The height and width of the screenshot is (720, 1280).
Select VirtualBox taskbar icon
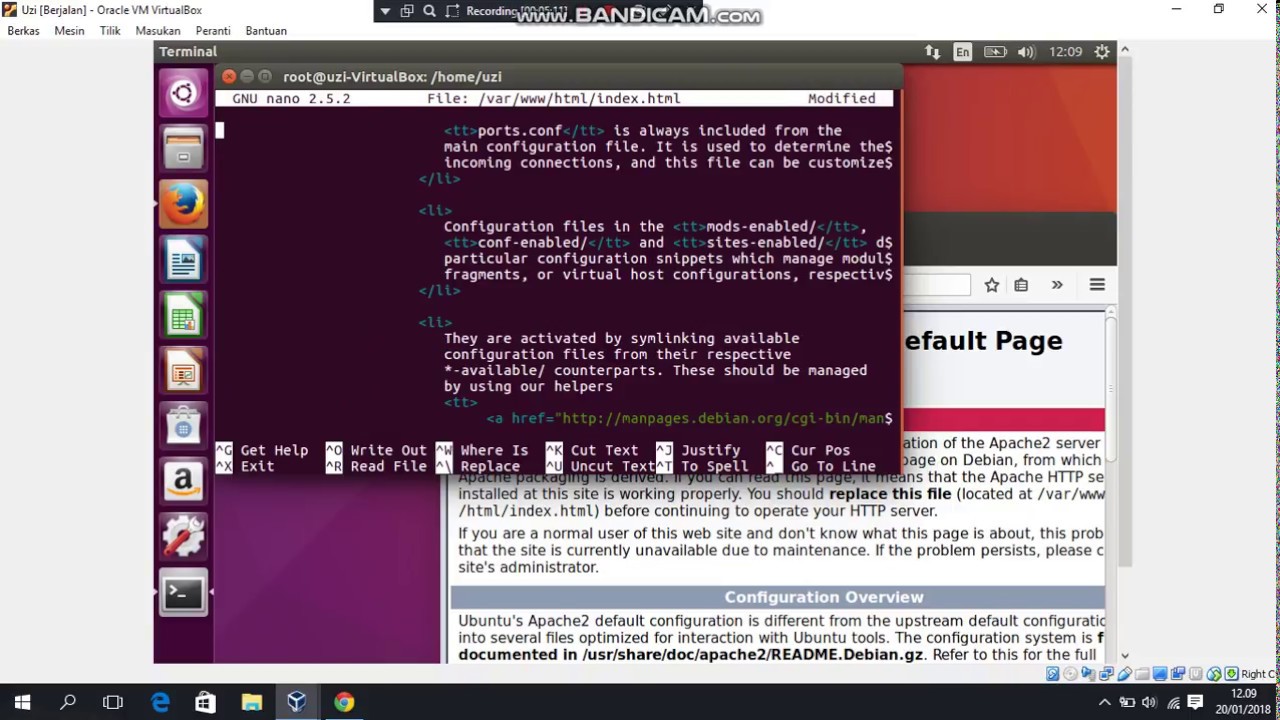297,702
